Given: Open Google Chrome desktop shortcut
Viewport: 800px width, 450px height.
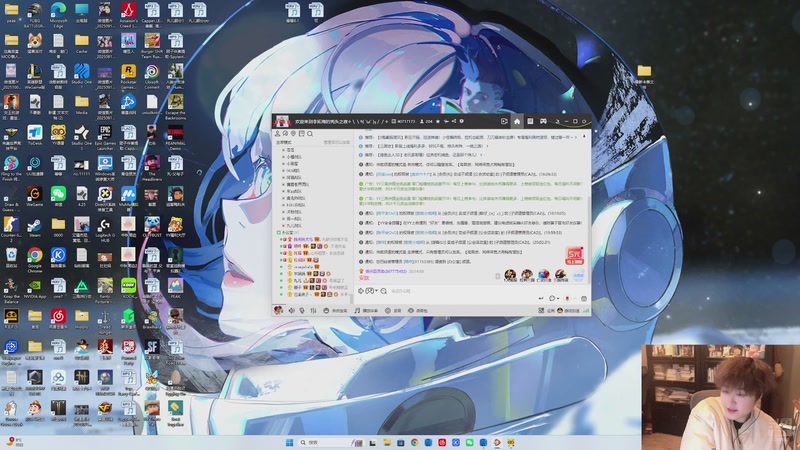Looking at the screenshot, I should 35,259.
